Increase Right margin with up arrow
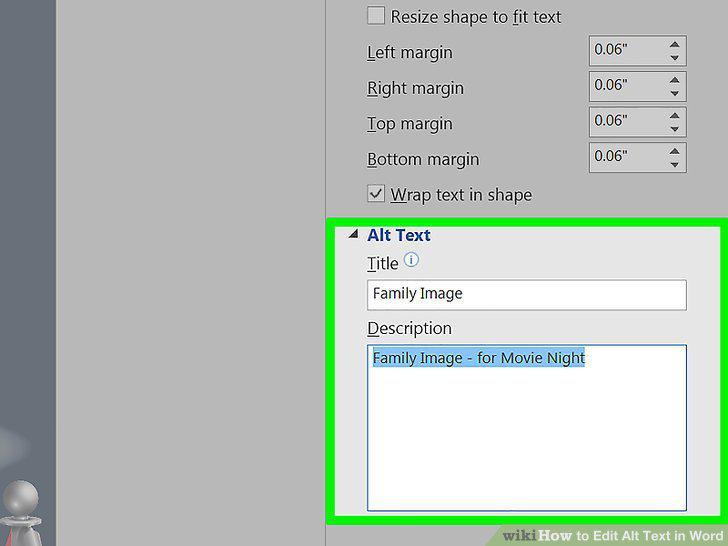728x546 pixels. pos(675,80)
